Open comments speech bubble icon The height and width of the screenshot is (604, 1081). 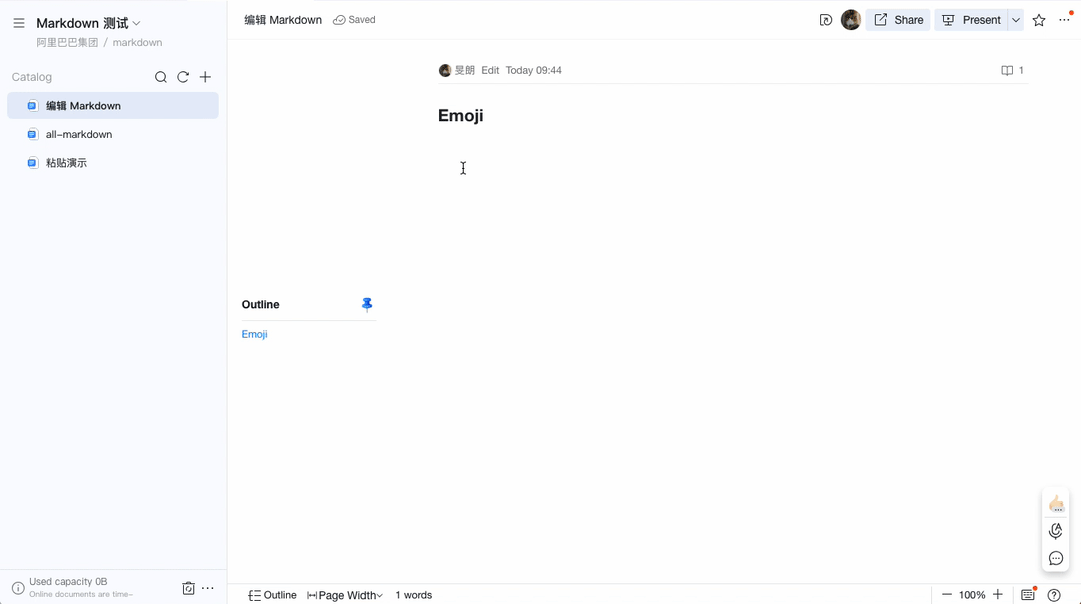(1055, 558)
